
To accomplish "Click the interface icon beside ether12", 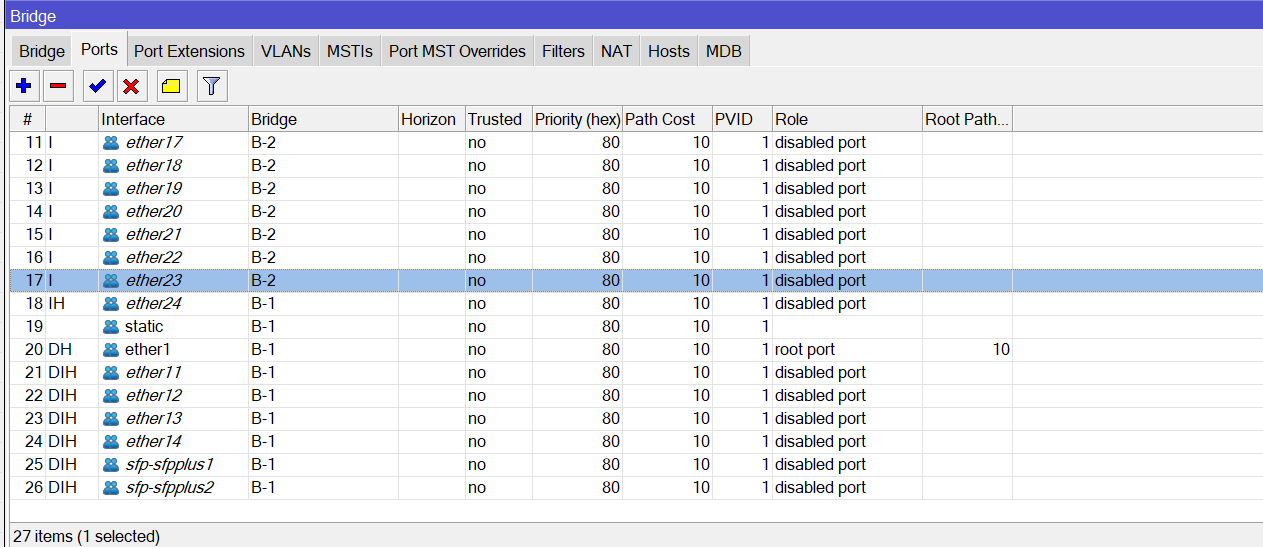I will pos(111,396).
